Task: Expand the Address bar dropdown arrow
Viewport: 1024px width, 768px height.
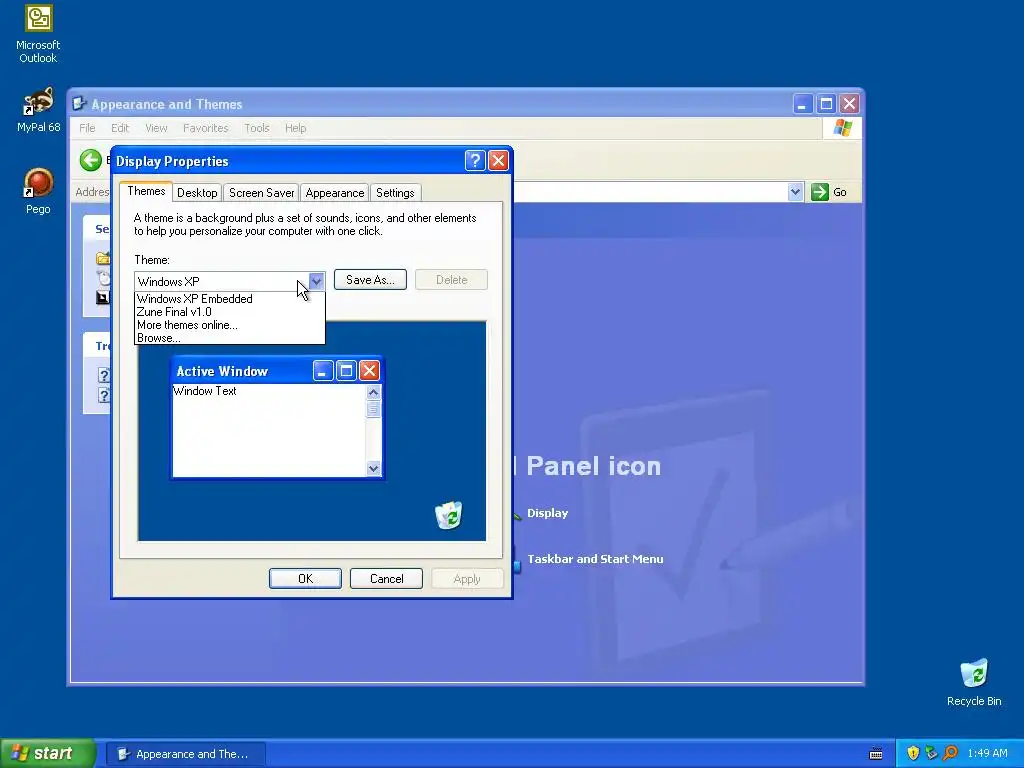Action: tap(795, 192)
